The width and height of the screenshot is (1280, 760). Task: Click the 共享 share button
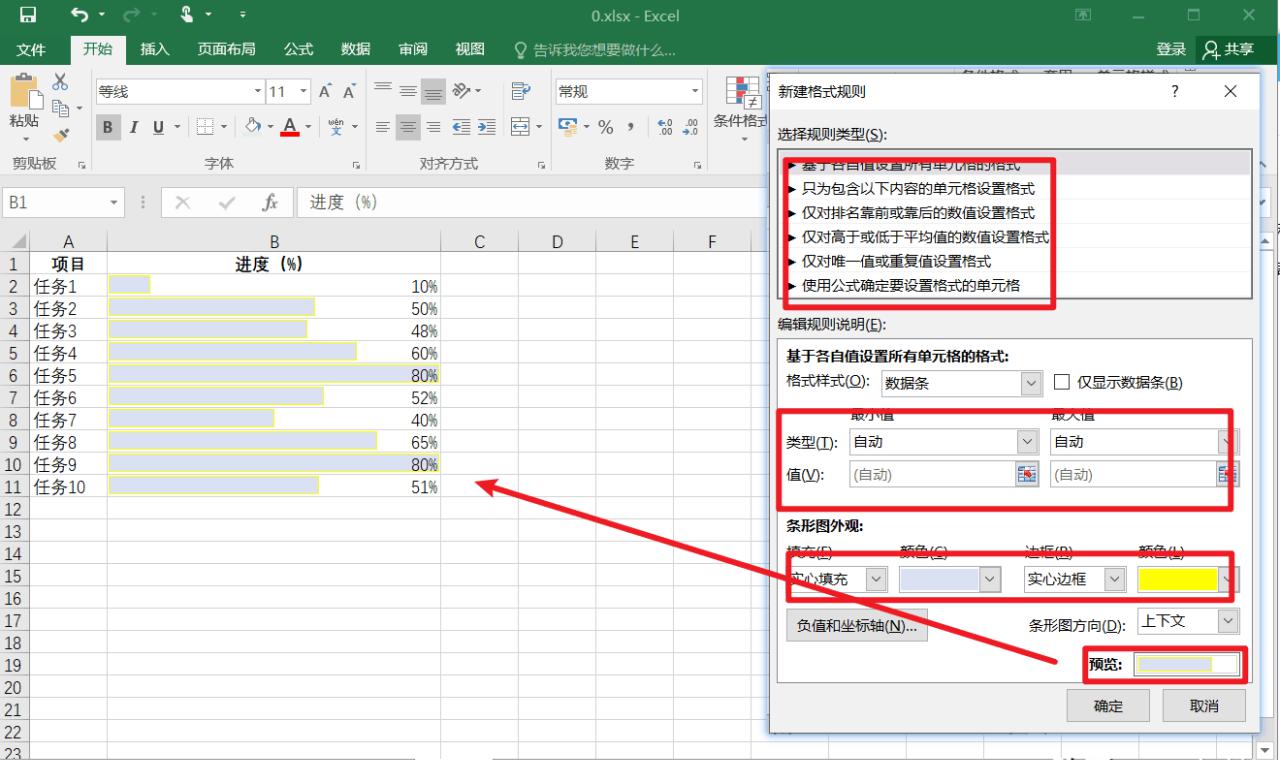pos(1229,49)
